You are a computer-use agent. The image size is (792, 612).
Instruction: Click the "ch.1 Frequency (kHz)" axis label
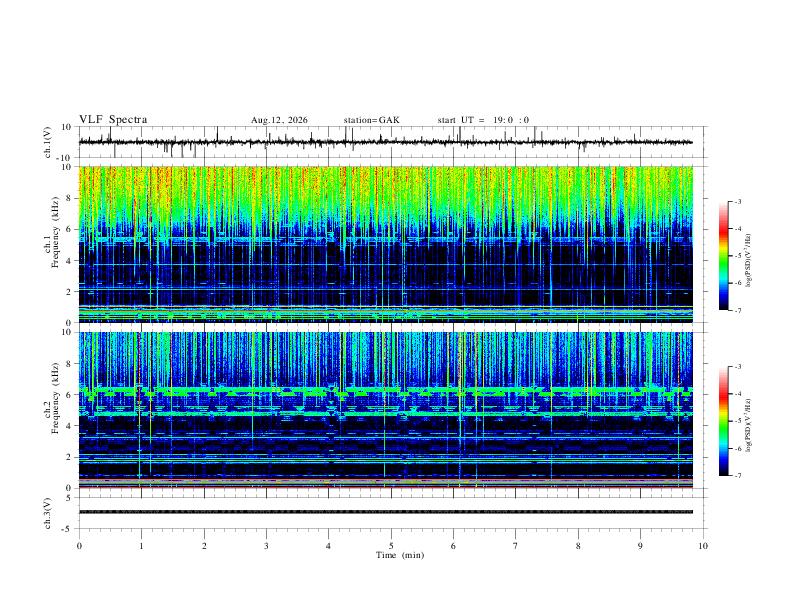coord(53,244)
